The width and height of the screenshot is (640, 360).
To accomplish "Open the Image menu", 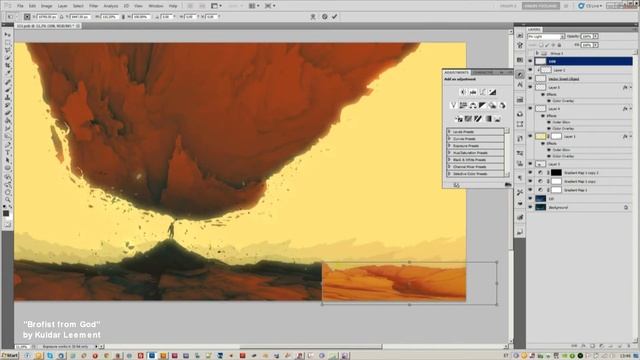I will pos(47,6).
